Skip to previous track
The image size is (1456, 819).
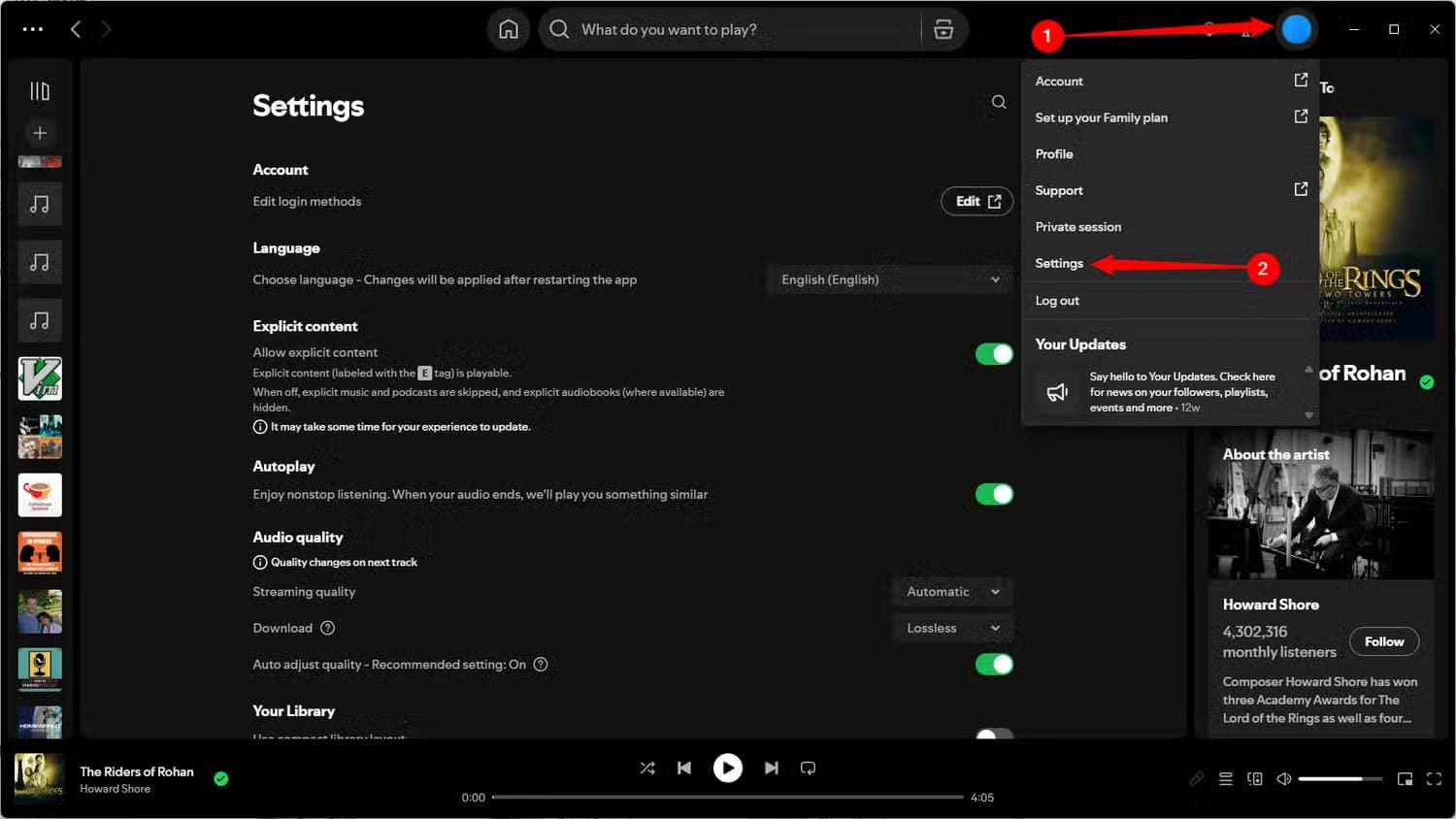(684, 769)
